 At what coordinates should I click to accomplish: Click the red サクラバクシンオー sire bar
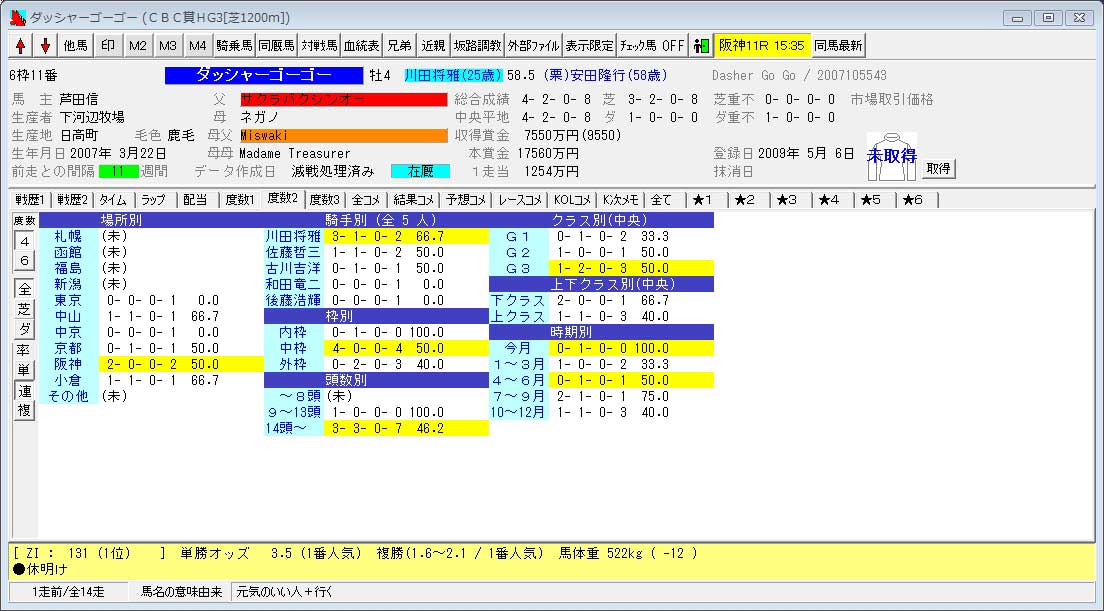tap(343, 99)
